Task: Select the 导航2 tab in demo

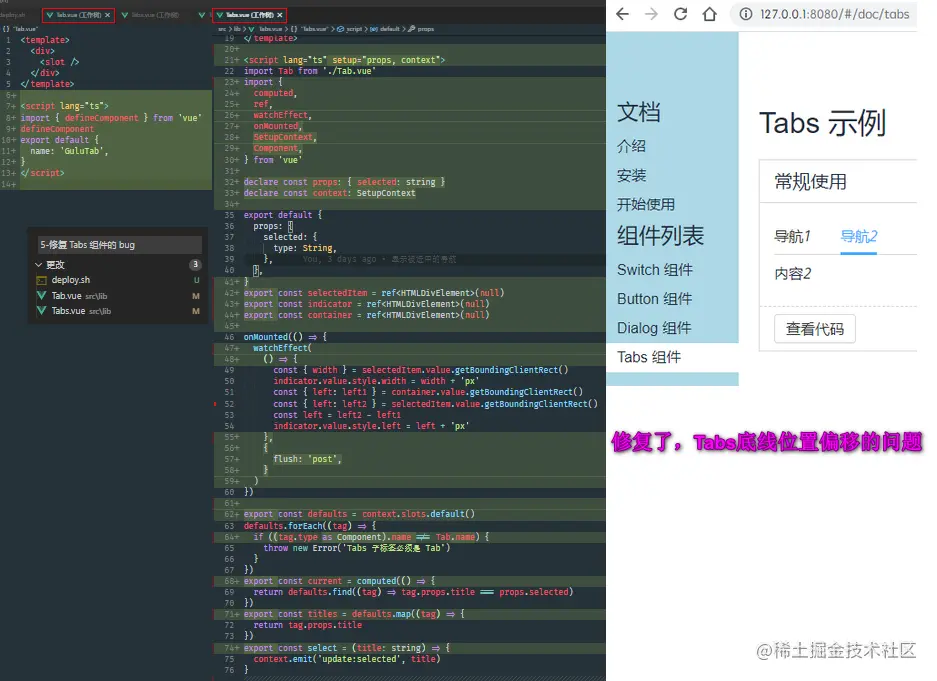Action: pos(859,237)
